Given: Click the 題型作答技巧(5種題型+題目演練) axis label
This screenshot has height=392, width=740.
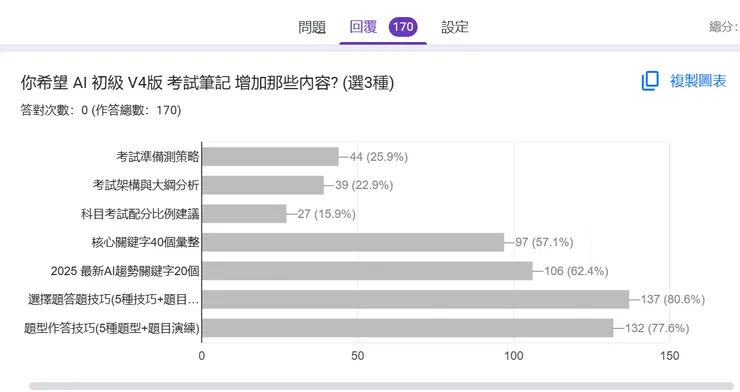Looking at the screenshot, I should [x=112, y=328].
